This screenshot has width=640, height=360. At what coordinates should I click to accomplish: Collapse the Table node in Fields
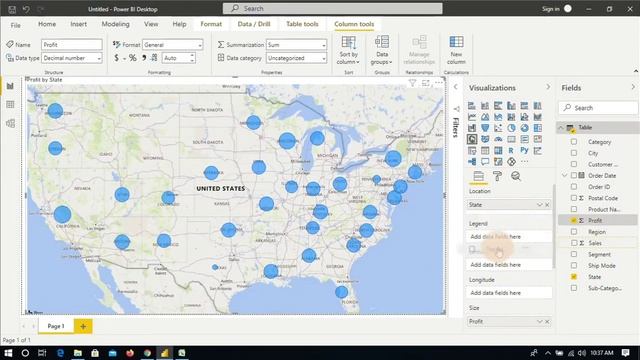click(x=561, y=128)
